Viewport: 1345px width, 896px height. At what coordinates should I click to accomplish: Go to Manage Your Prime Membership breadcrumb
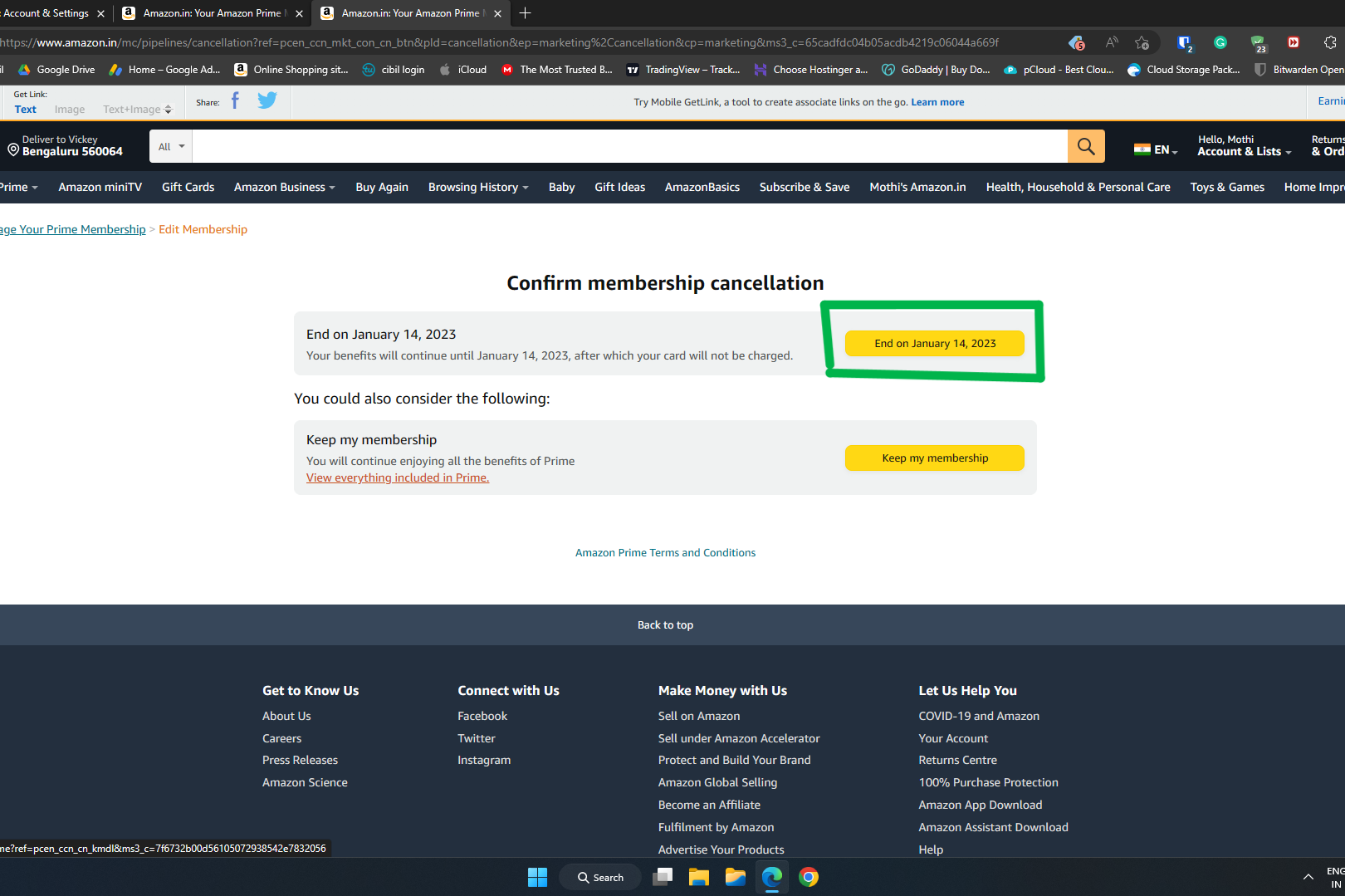pos(73,229)
